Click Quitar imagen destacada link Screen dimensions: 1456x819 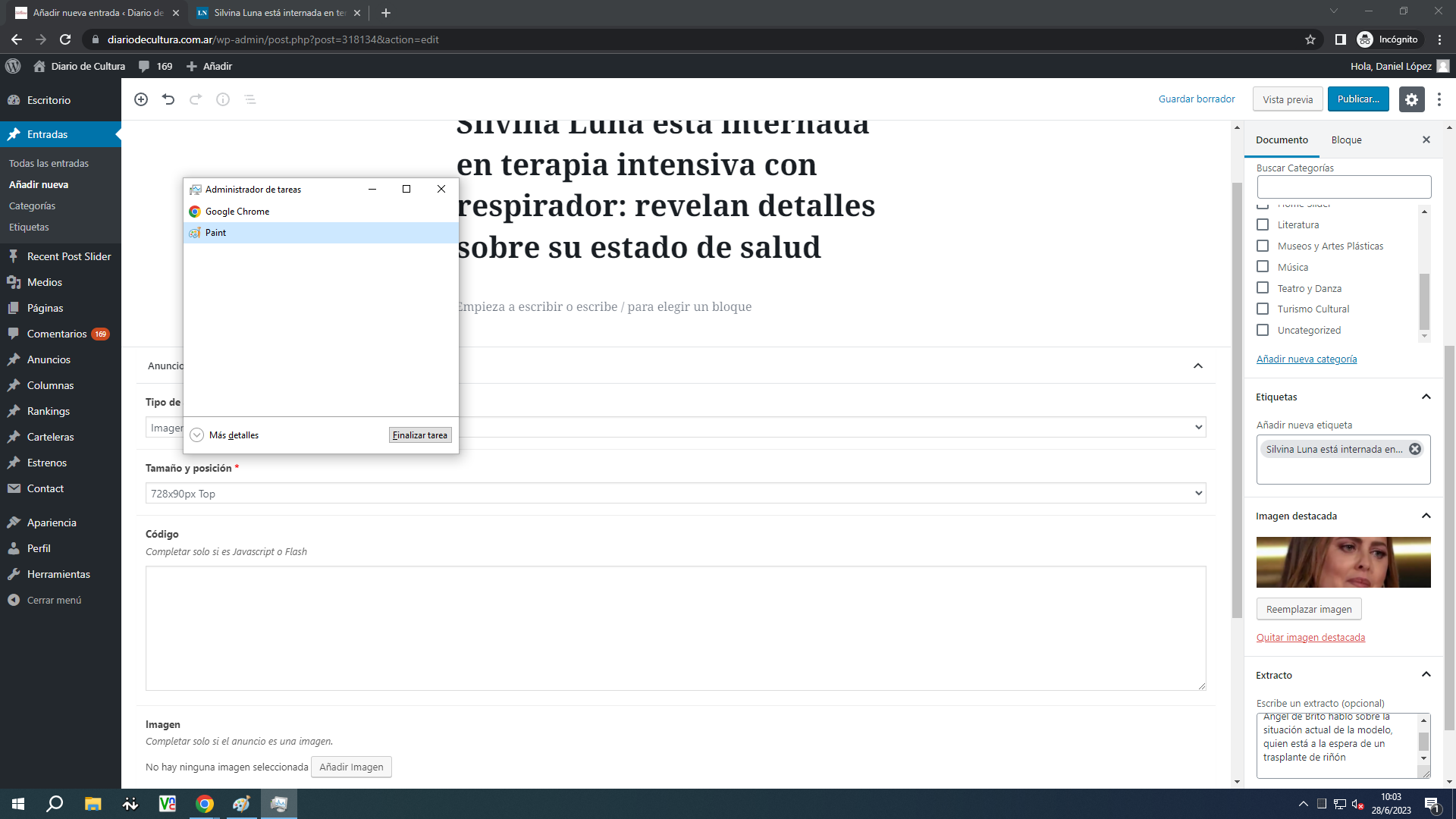point(1310,637)
